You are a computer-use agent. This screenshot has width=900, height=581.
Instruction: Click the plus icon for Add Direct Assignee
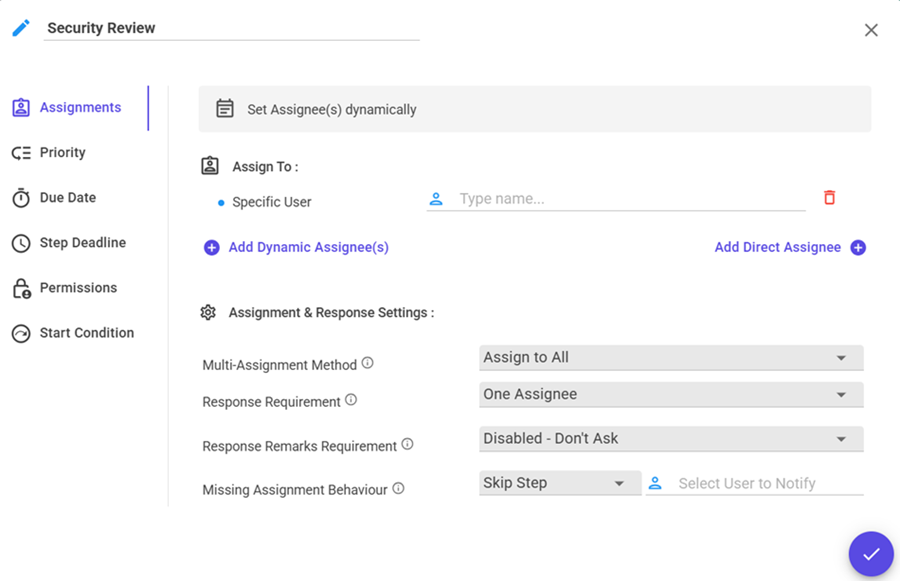click(x=858, y=248)
